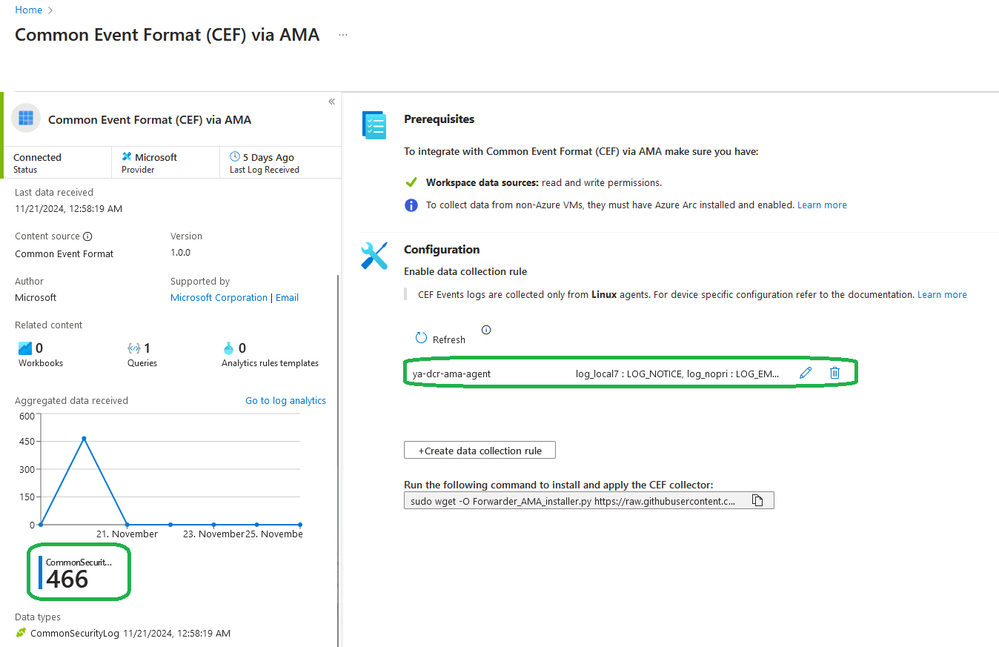Select the ya-dcr-ama-agent rule row
Screen dimensions: 999x647
point(630,373)
